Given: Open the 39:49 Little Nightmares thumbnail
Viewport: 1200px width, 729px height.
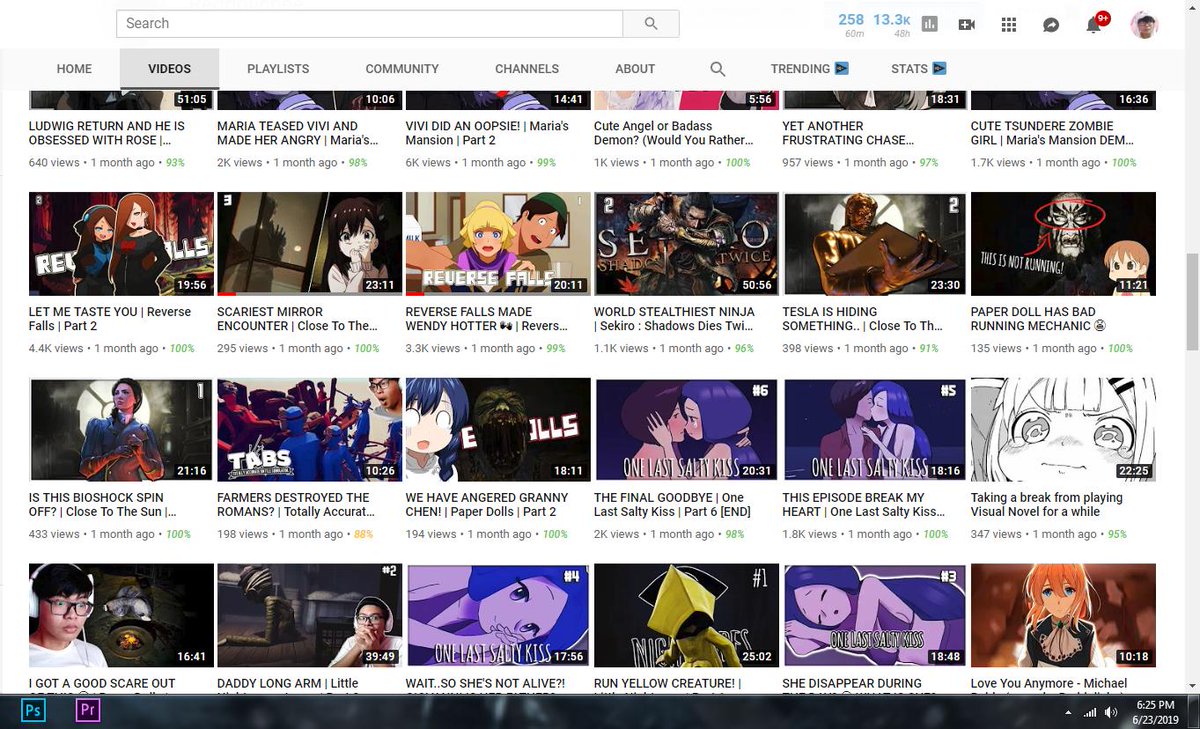Looking at the screenshot, I should (309, 616).
